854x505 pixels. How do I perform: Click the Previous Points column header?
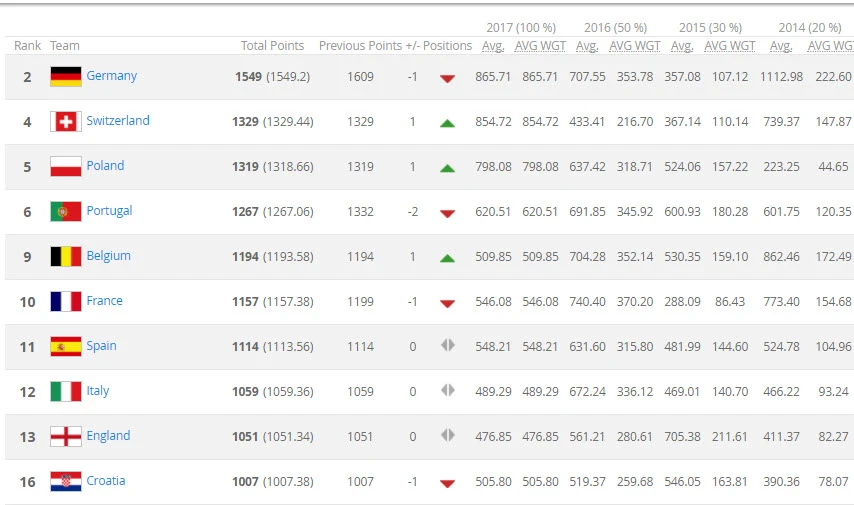coord(359,45)
